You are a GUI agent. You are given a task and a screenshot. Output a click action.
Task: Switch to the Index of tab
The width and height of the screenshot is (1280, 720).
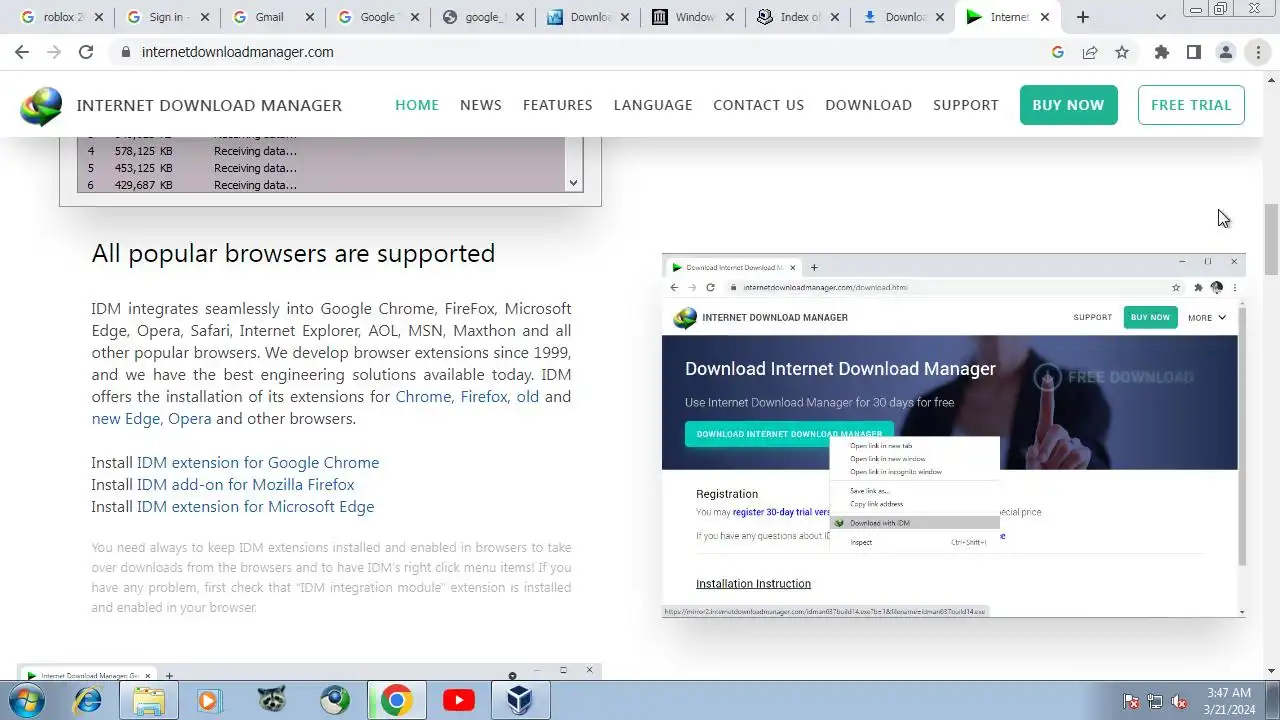[x=798, y=17]
